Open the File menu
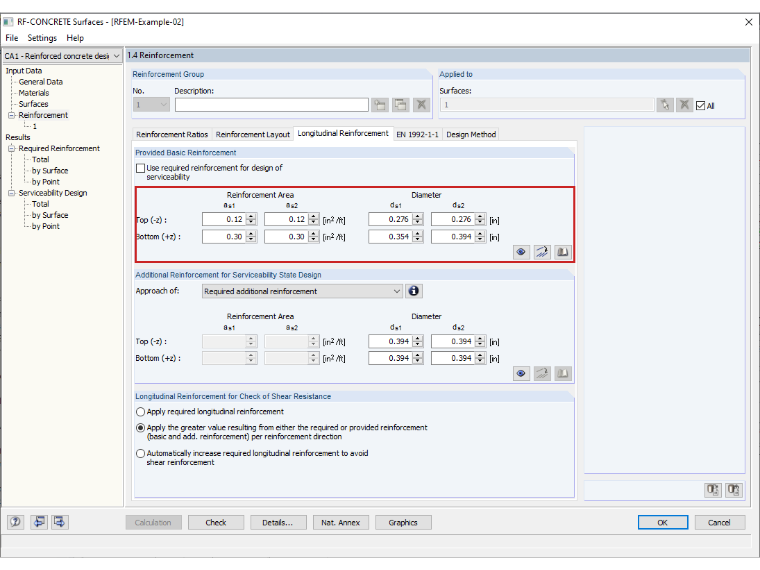Viewport: 760px width, 570px height. pos(12,38)
